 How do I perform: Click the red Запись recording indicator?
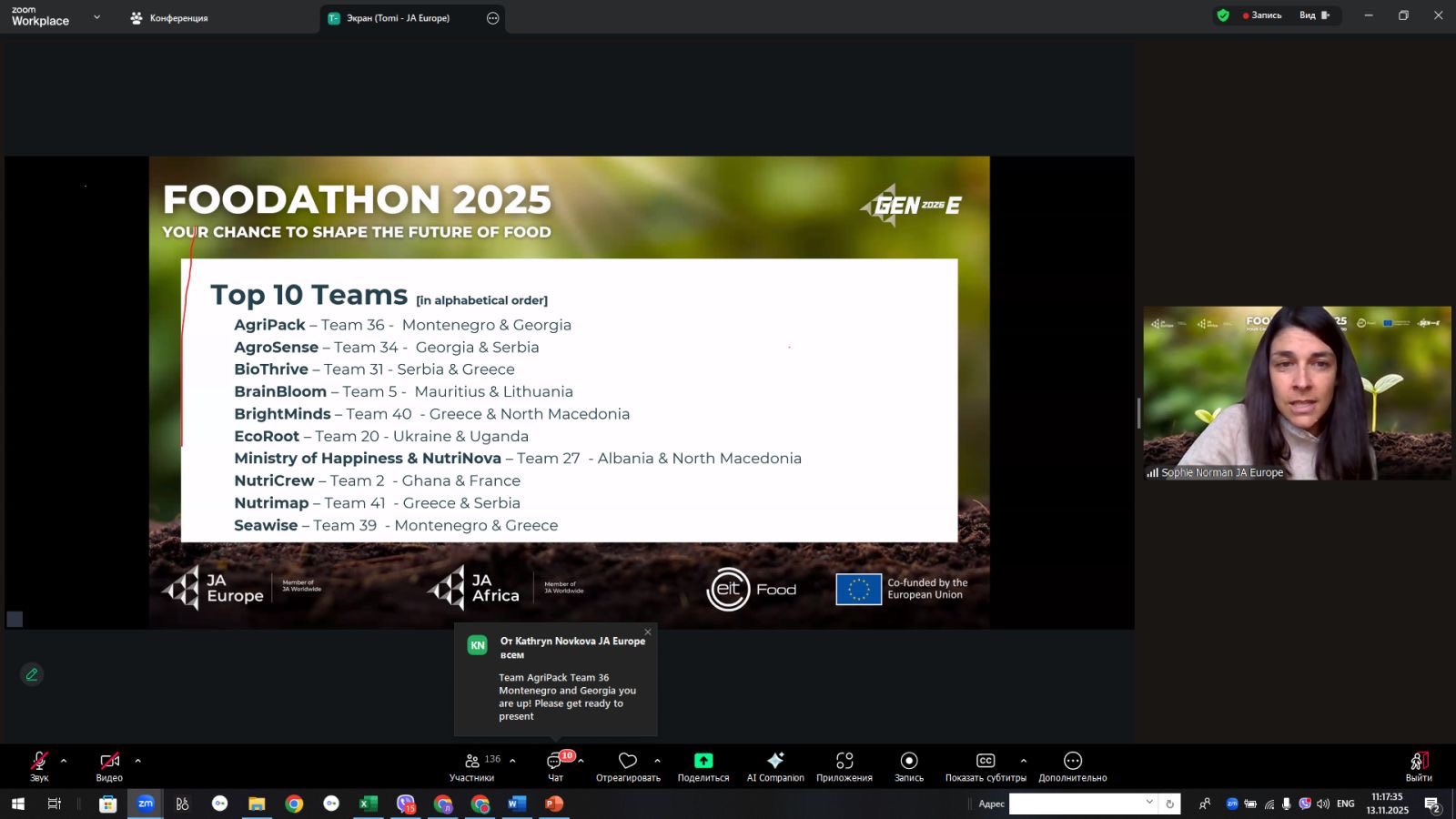click(x=1262, y=15)
